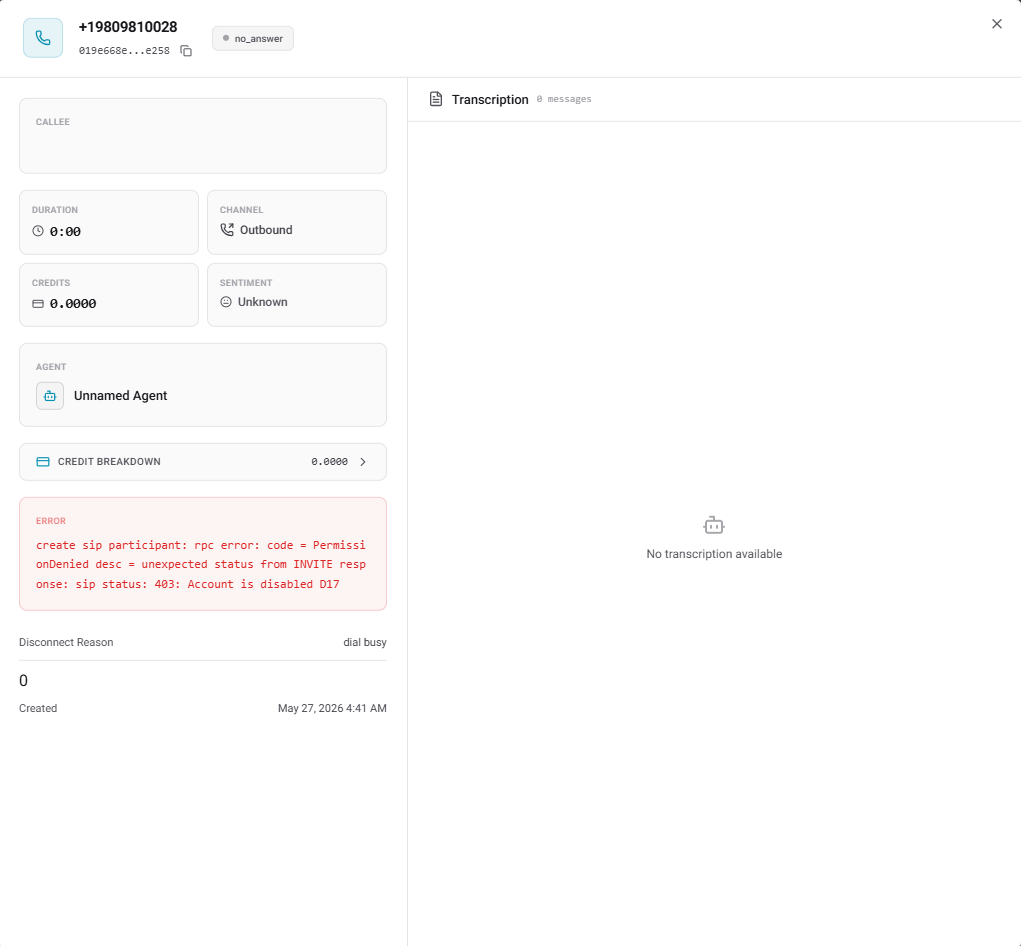This screenshot has width=1021, height=946.
Task: Click the No transcription available text
Action: [x=714, y=554]
